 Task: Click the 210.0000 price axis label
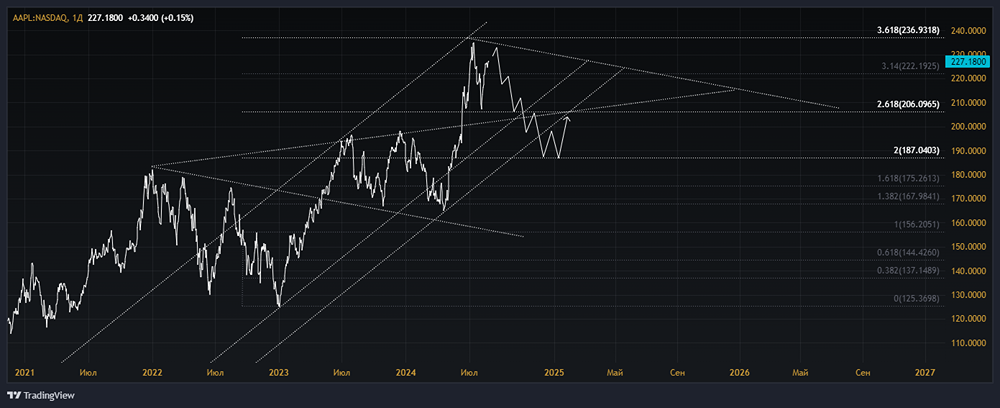[x=967, y=103]
